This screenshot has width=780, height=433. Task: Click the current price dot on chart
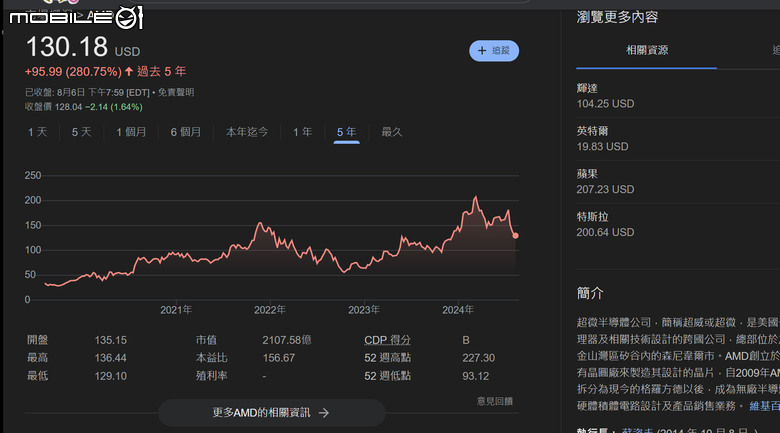coord(515,236)
